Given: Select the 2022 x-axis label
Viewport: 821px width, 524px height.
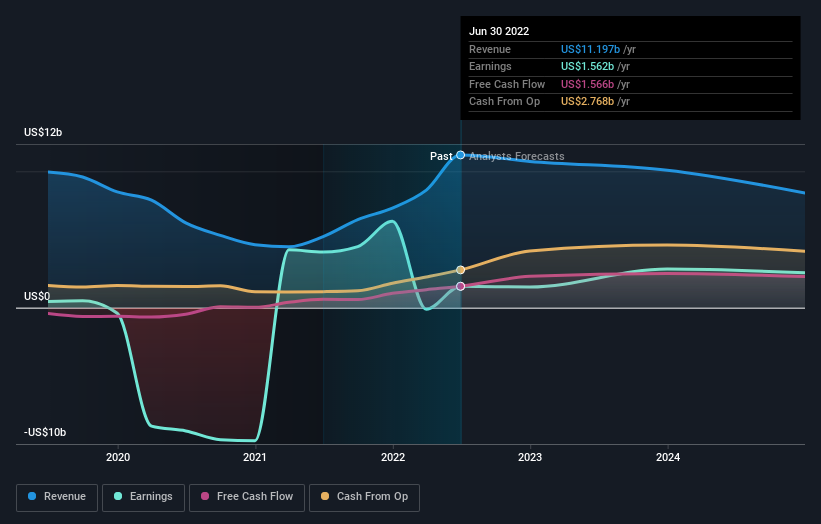Looking at the screenshot, I should coord(393,457).
